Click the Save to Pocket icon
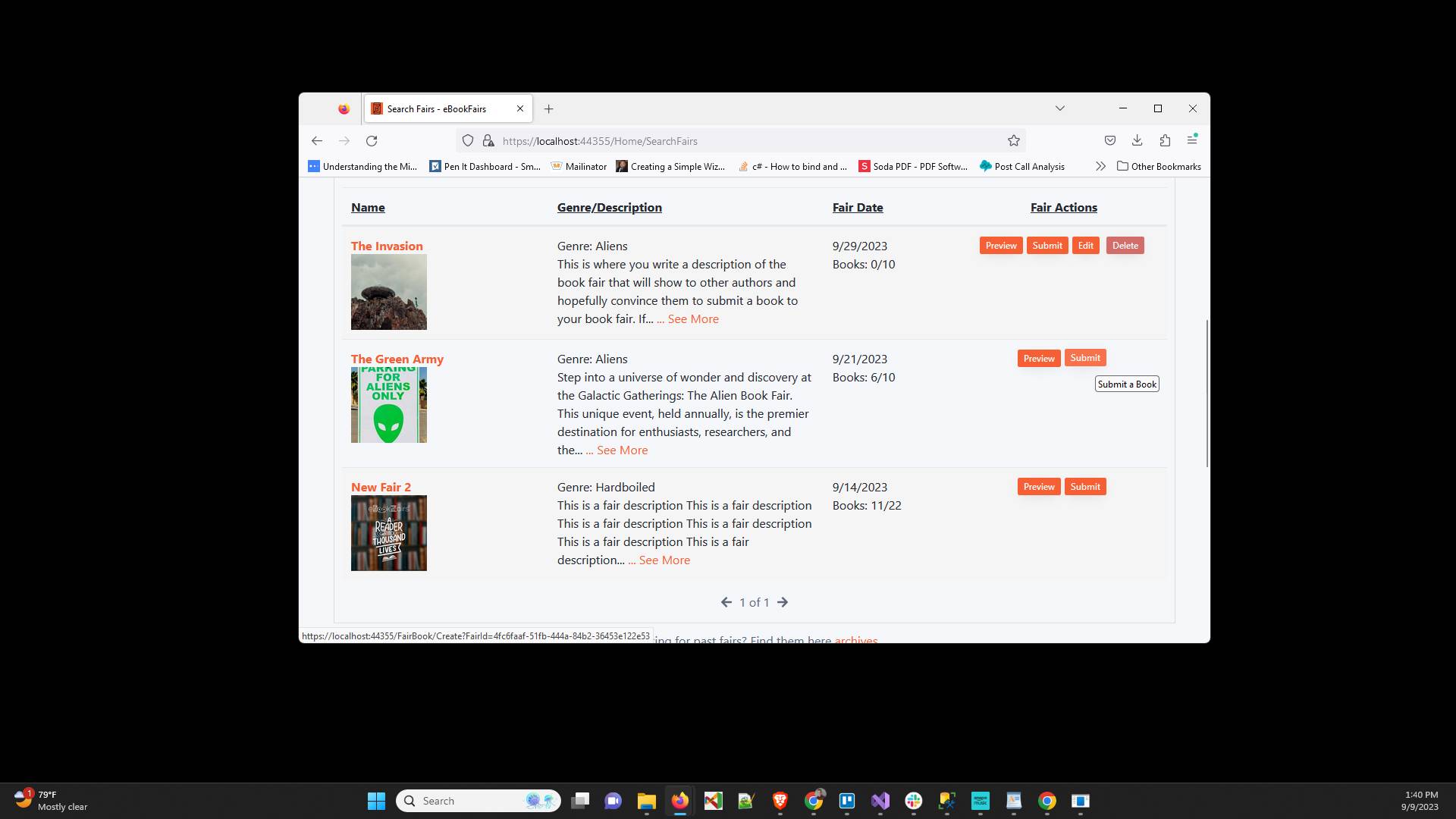 tap(1109, 140)
